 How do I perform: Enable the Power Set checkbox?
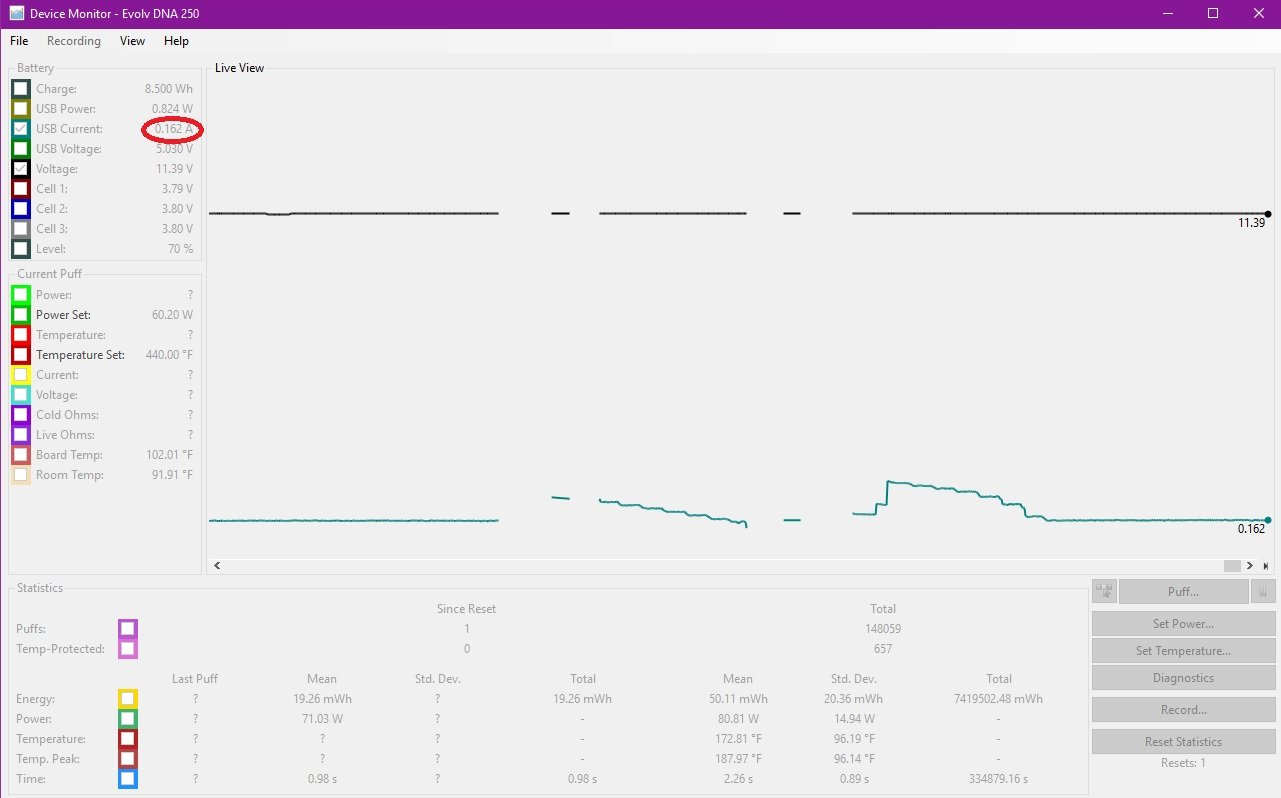click(21, 315)
